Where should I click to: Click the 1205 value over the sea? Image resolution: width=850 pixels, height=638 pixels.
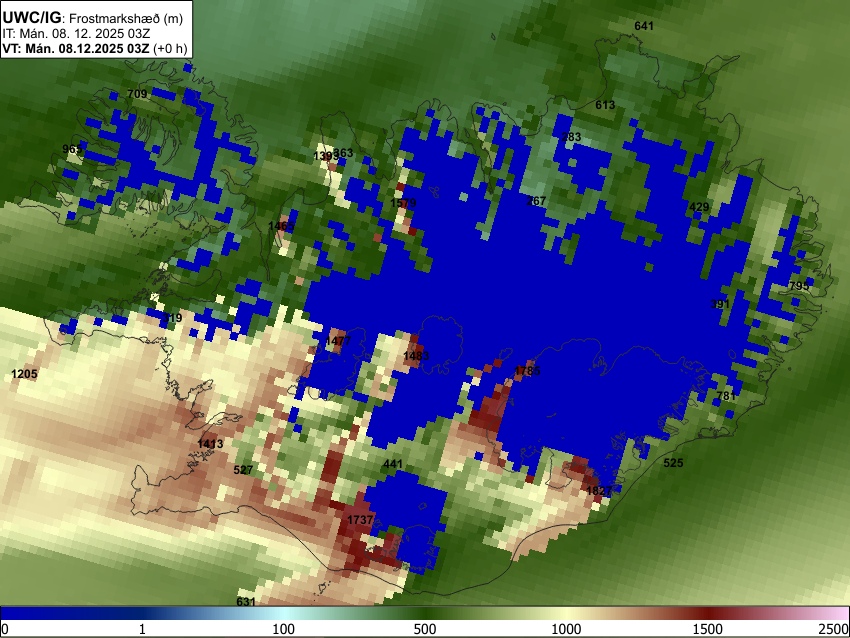tap(24, 374)
